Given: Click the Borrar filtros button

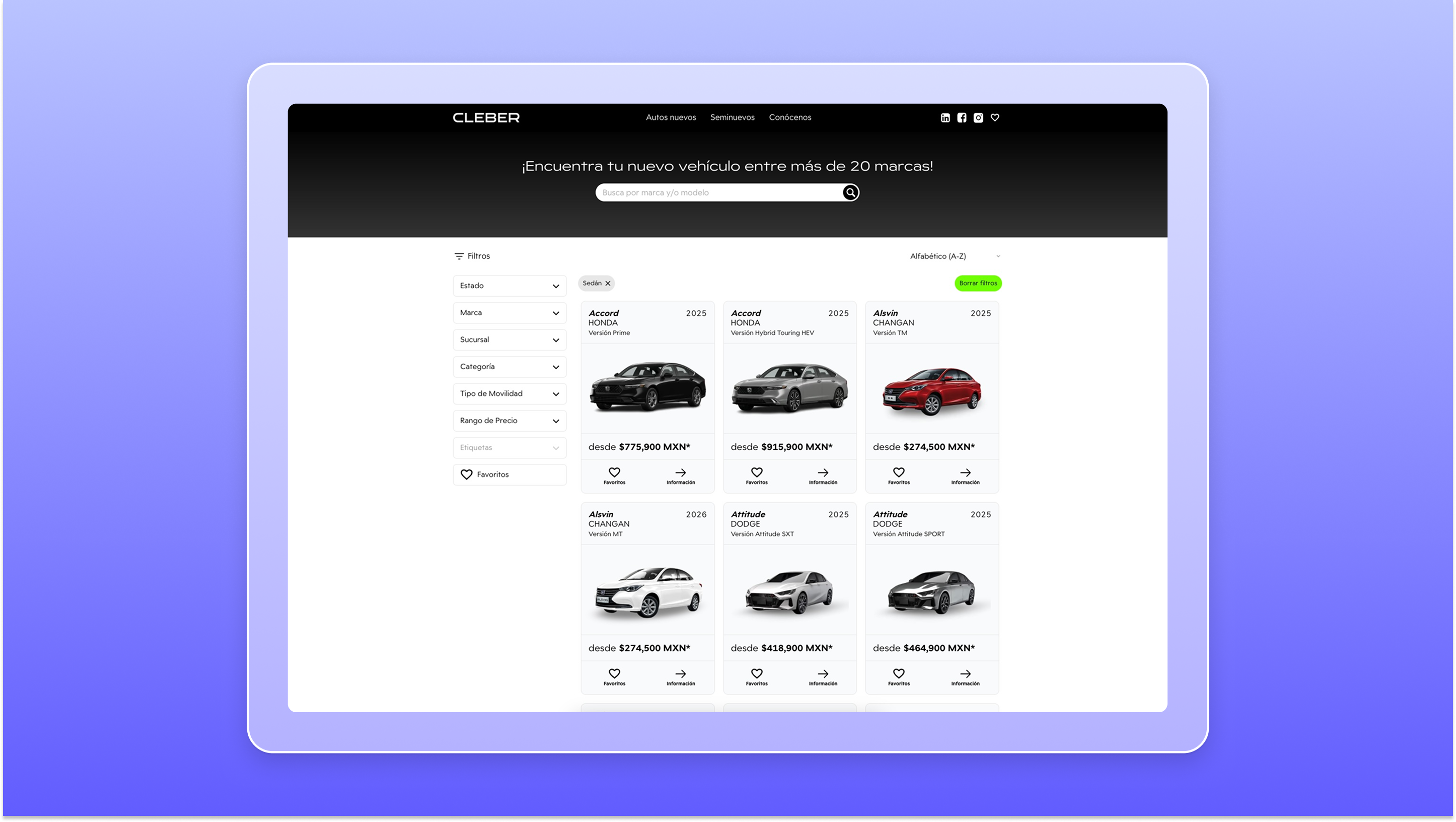Looking at the screenshot, I should (x=978, y=283).
